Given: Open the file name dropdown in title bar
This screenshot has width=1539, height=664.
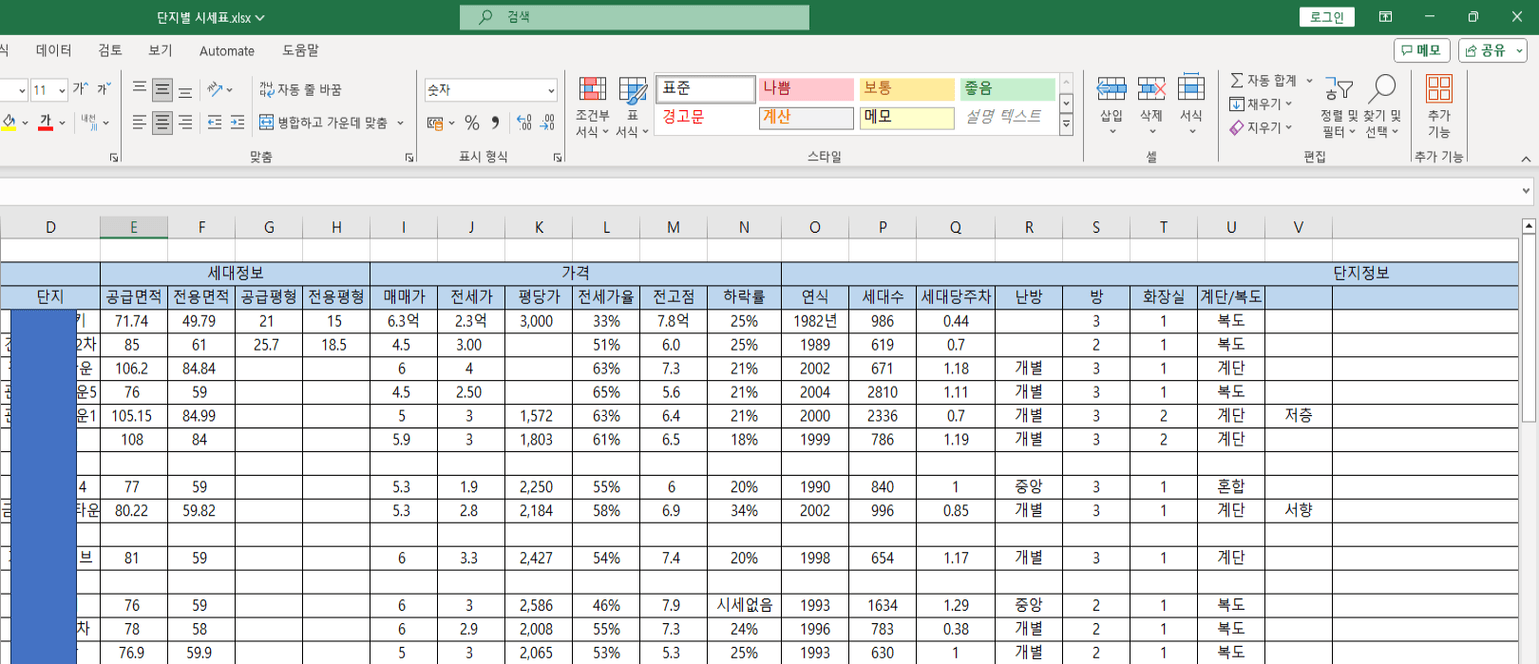Looking at the screenshot, I should (260, 17).
